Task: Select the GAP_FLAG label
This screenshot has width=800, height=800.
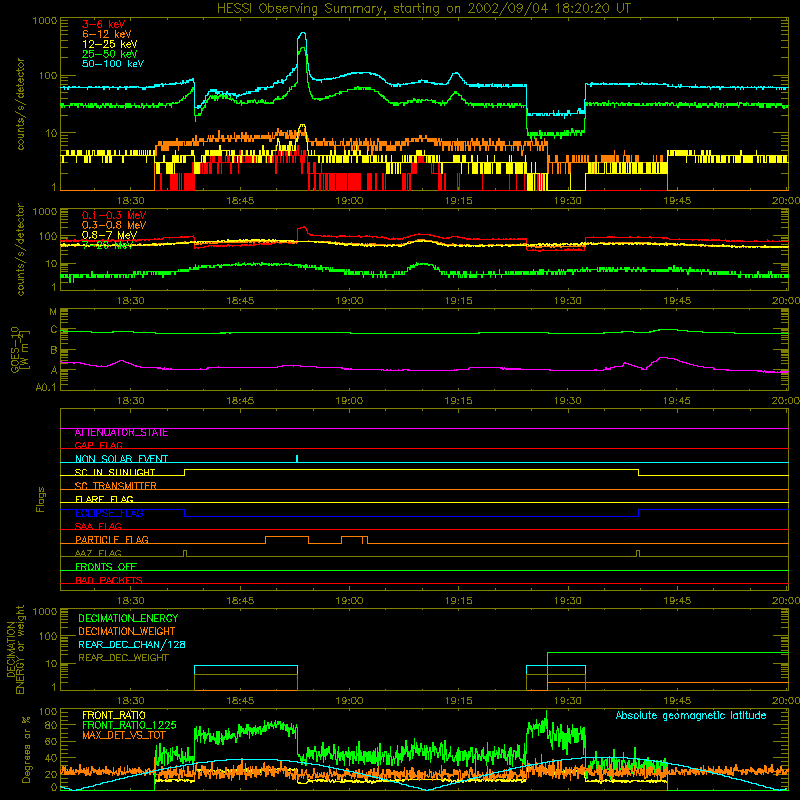Action: click(x=98, y=445)
